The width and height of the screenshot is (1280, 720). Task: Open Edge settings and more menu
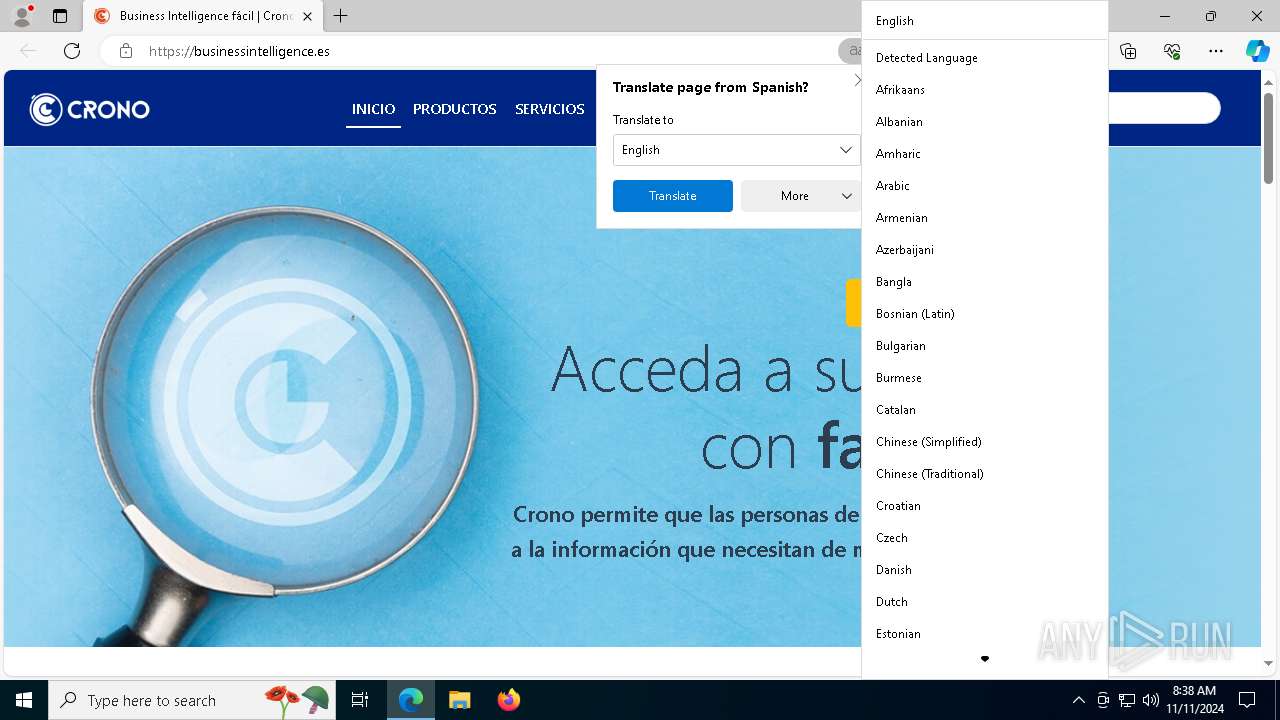pos(1216,51)
